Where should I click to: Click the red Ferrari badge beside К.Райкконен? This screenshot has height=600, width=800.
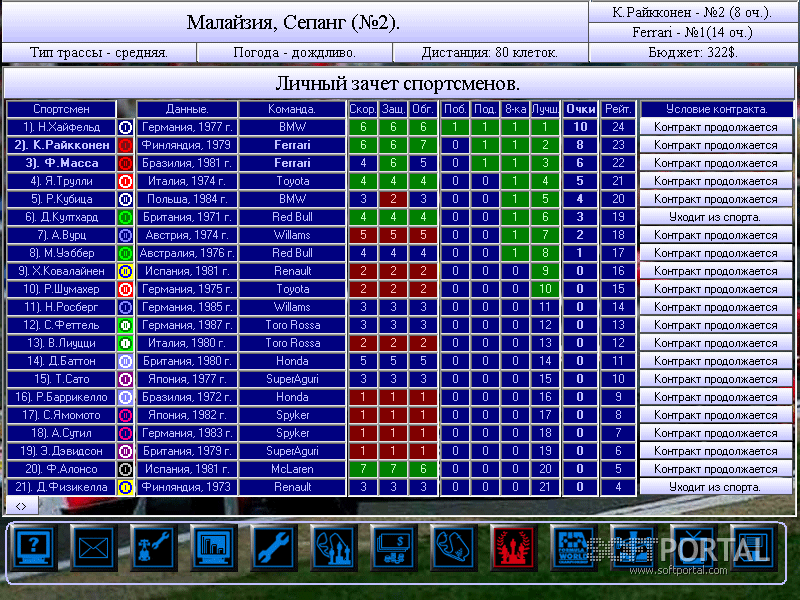126,145
